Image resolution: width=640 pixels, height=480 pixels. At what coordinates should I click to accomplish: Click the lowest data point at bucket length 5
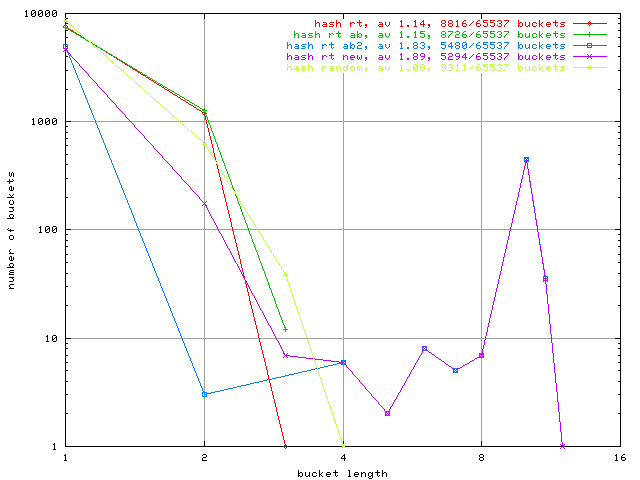[387, 413]
